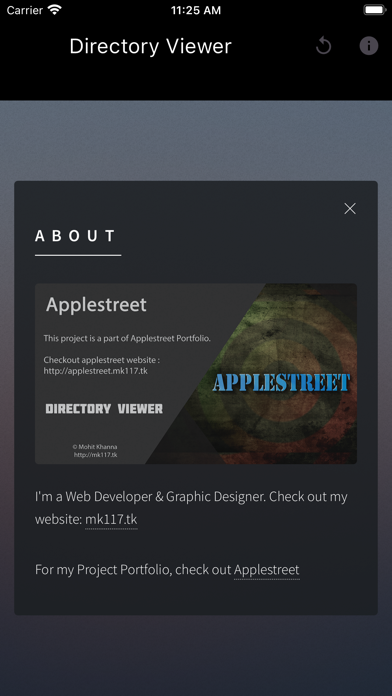Tap the battery indicator in status bar

click(x=374, y=10)
